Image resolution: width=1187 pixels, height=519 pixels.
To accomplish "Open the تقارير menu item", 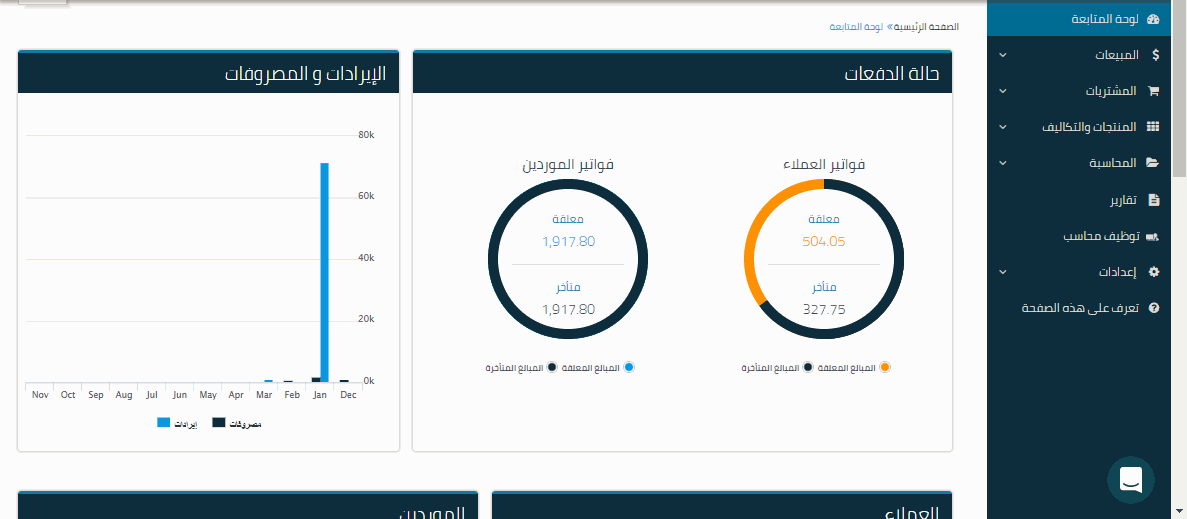I will click(x=1122, y=200).
